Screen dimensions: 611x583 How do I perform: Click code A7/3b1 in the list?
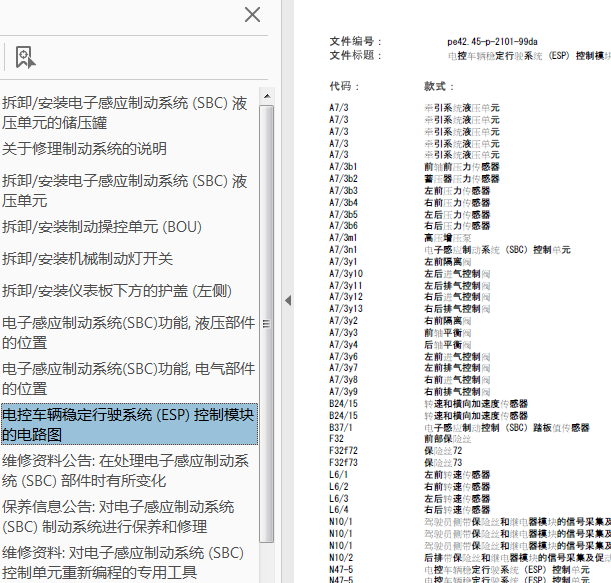coord(343,167)
